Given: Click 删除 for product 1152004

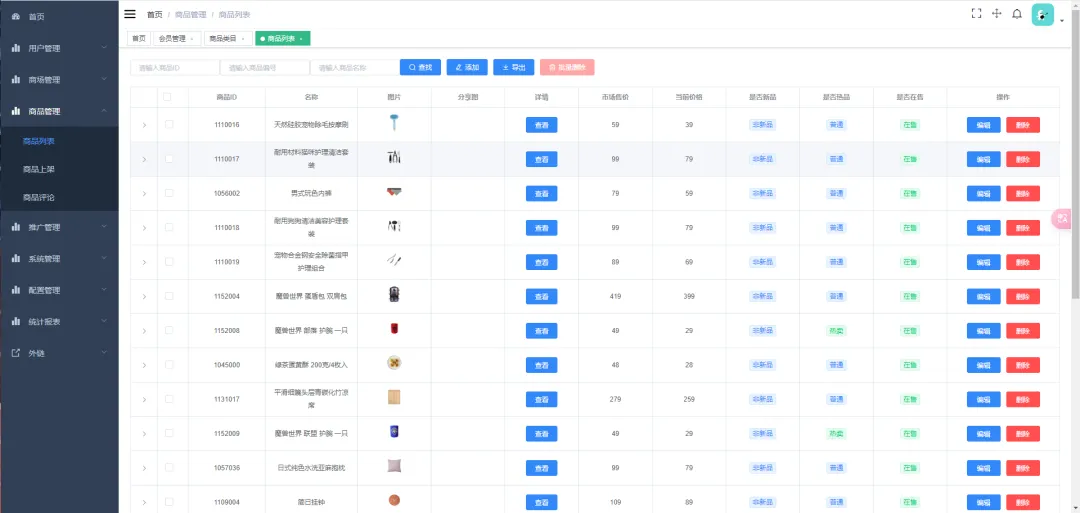Looking at the screenshot, I should tap(1022, 297).
